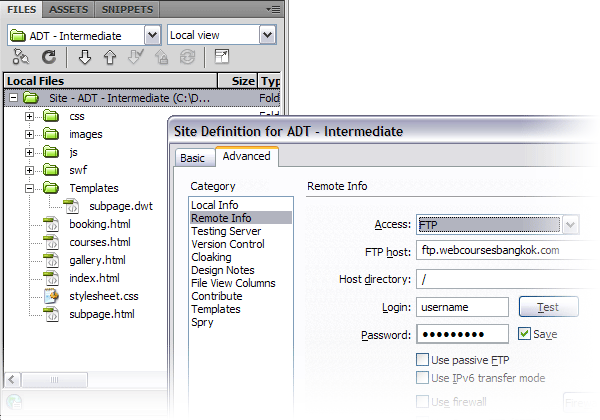Select File View Columns category
This screenshot has height=420, width=600.
[241, 283]
